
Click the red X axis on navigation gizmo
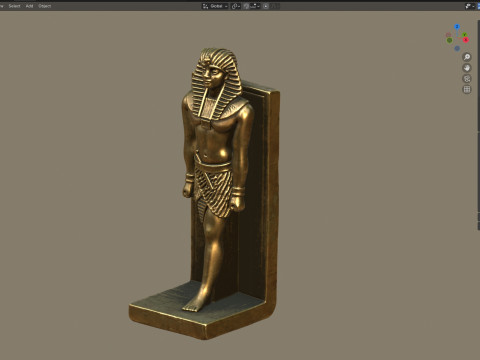(466, 40)
